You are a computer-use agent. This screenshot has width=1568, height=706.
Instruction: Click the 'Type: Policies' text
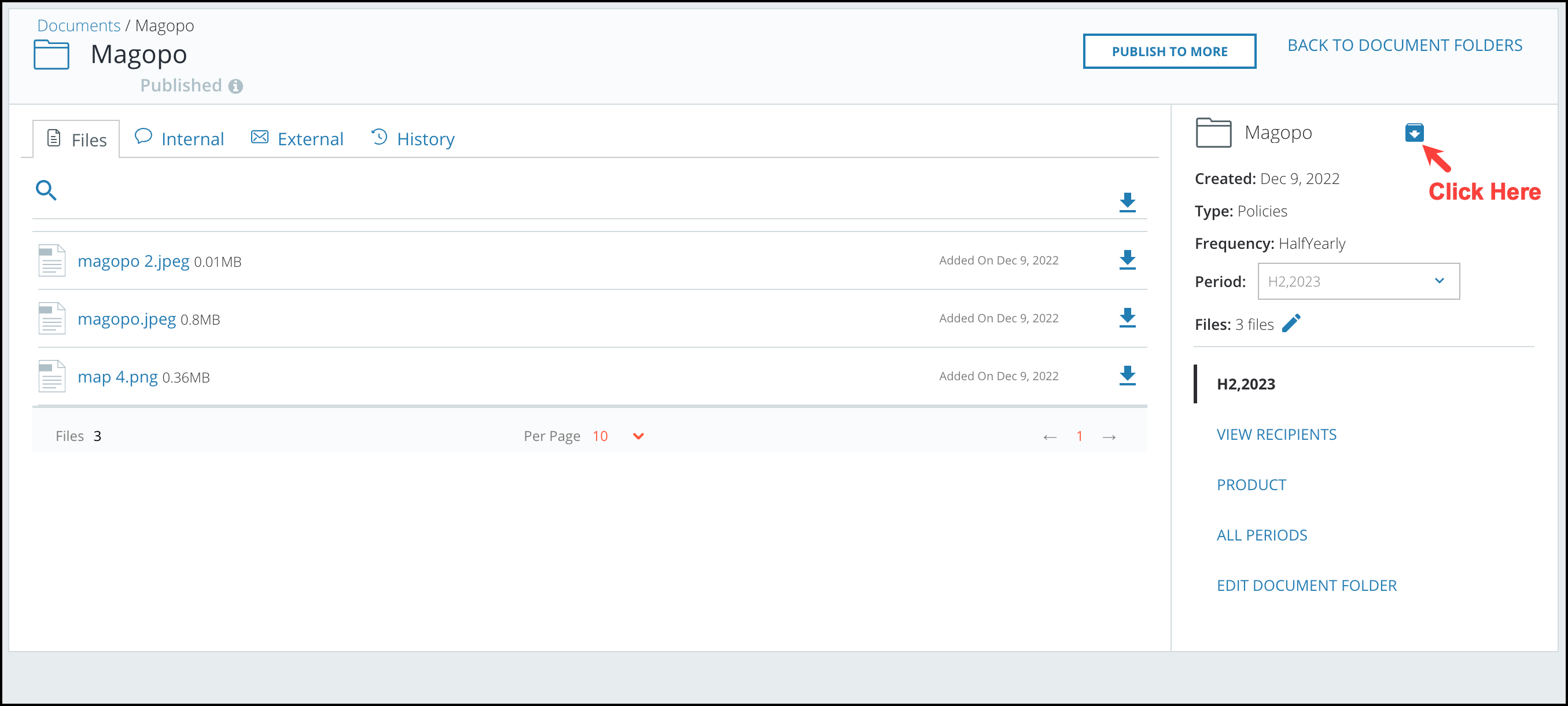[1241, 211]
